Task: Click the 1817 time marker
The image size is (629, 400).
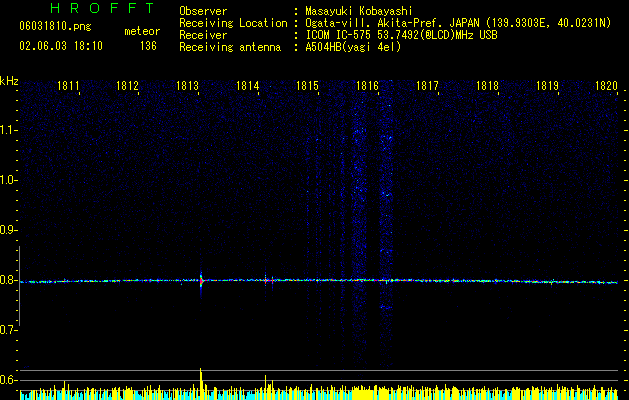Action: click(x=427, y=86)
